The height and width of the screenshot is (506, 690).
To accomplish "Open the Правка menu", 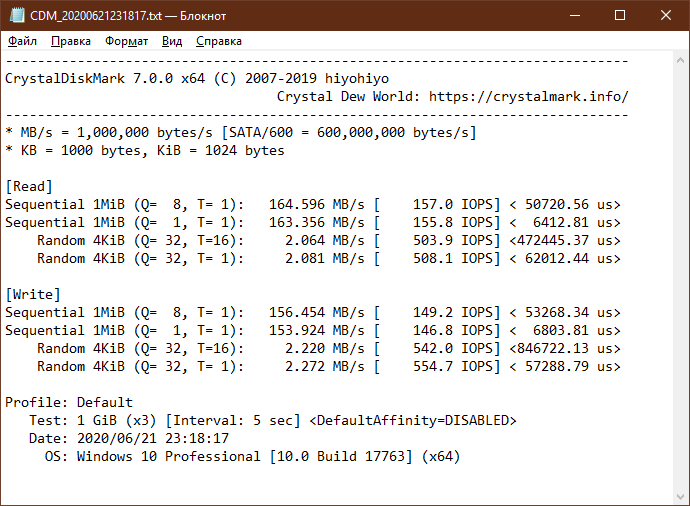I will coord(71,41).
